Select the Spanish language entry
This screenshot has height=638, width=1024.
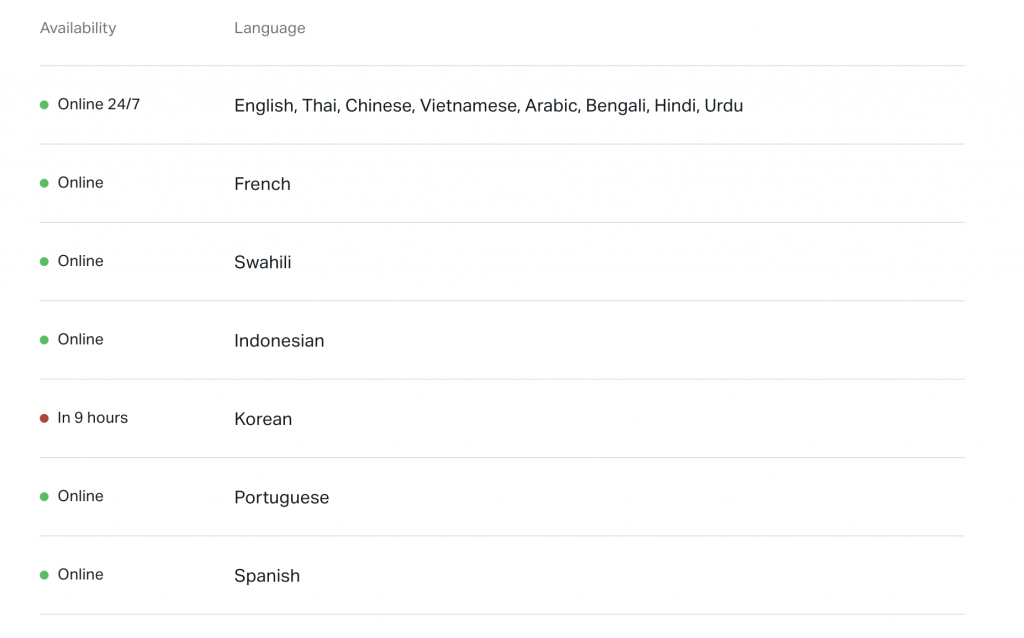(267, 576)
